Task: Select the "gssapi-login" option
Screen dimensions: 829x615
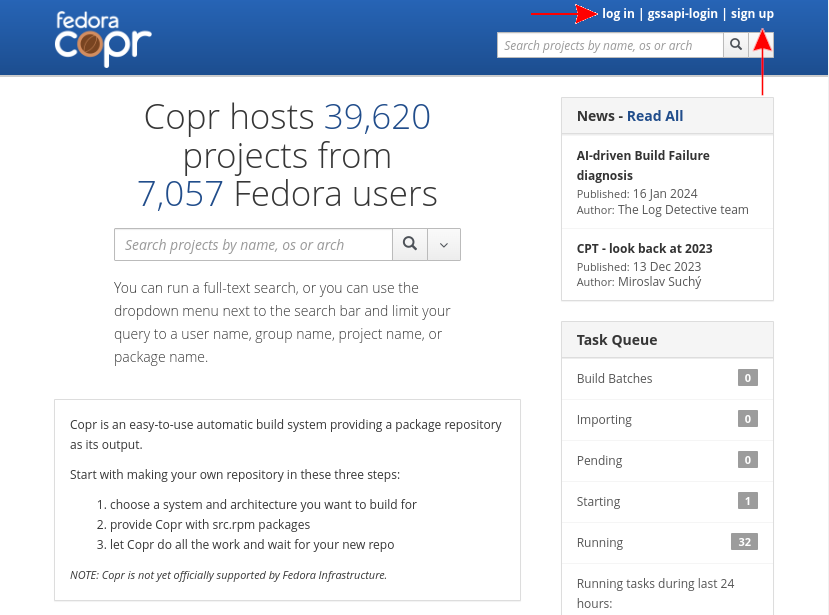Action: point(682,13)
